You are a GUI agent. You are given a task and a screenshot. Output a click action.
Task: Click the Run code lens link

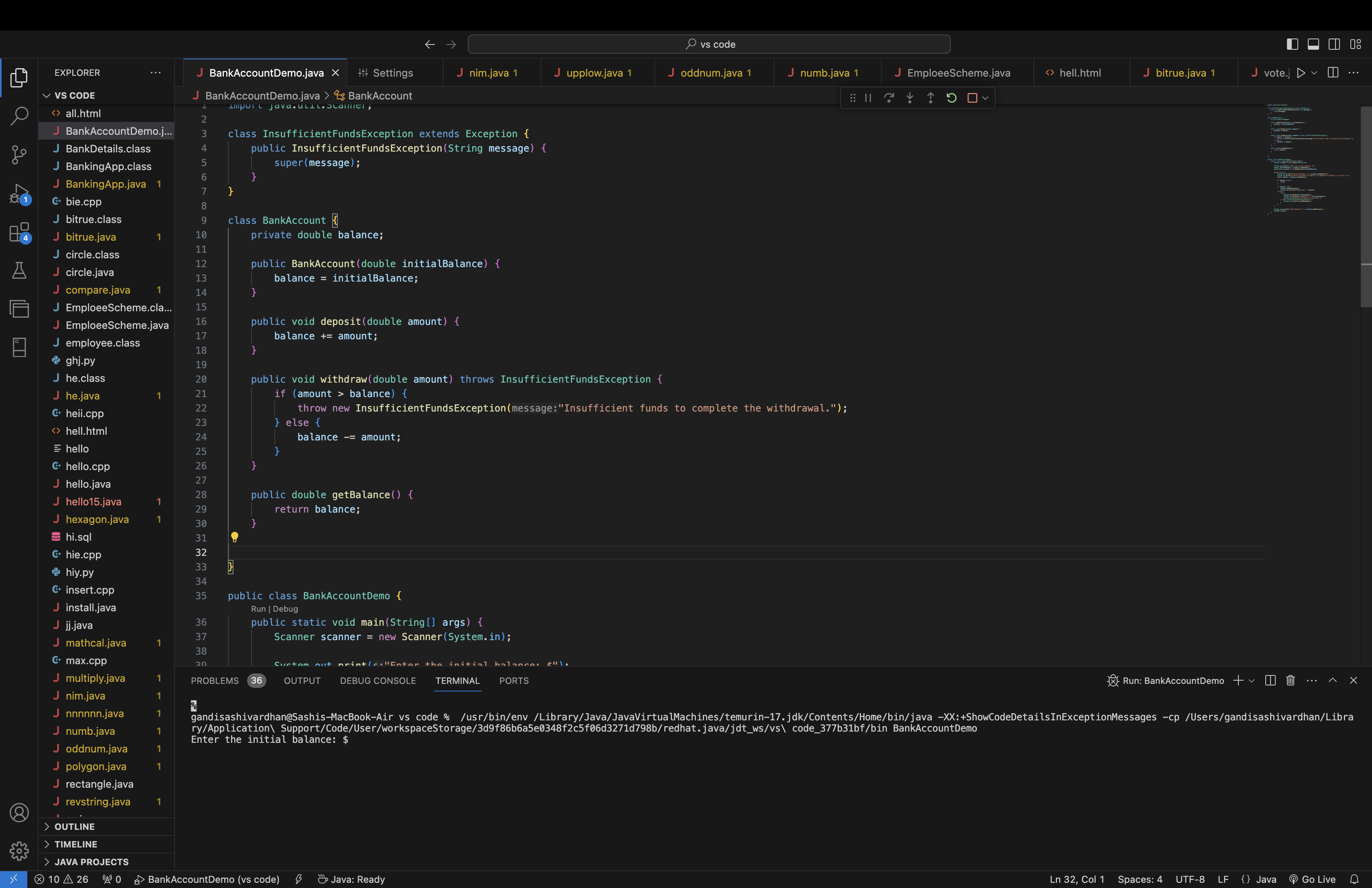coord(258,608)
